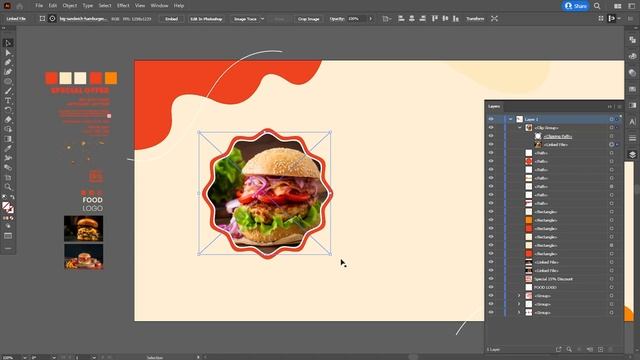The image size is (640, 360).
Task: Hide the orange Rectangle layer item
Action: (491, 220)
